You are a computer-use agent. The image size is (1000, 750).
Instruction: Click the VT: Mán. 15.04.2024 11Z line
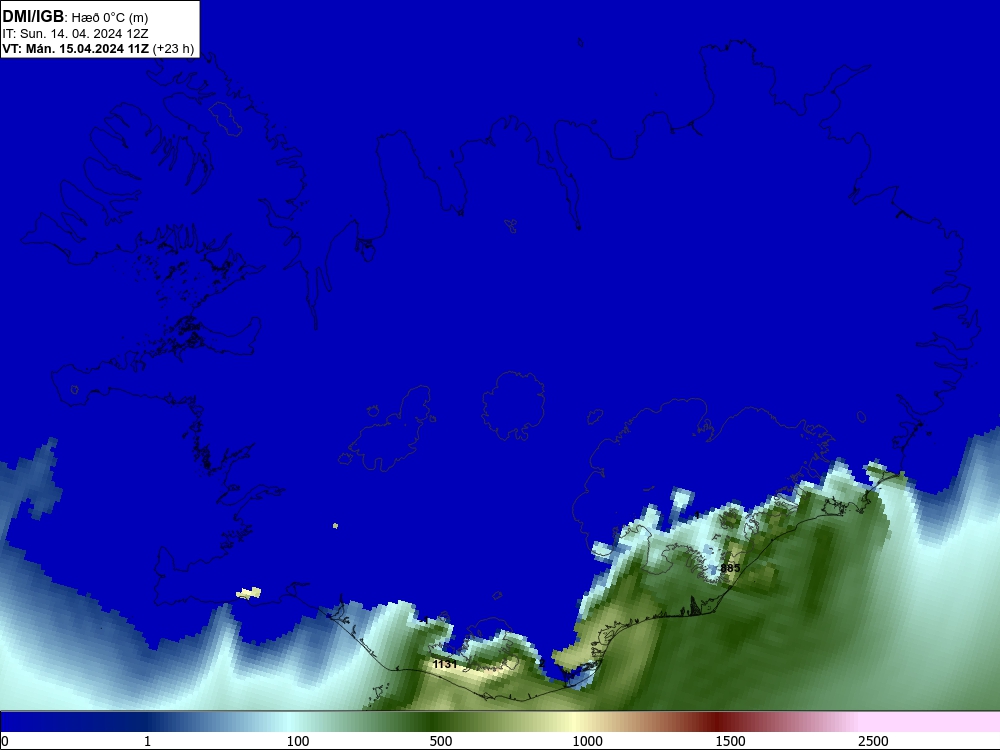pyautogui.click(x=75, y=48)
